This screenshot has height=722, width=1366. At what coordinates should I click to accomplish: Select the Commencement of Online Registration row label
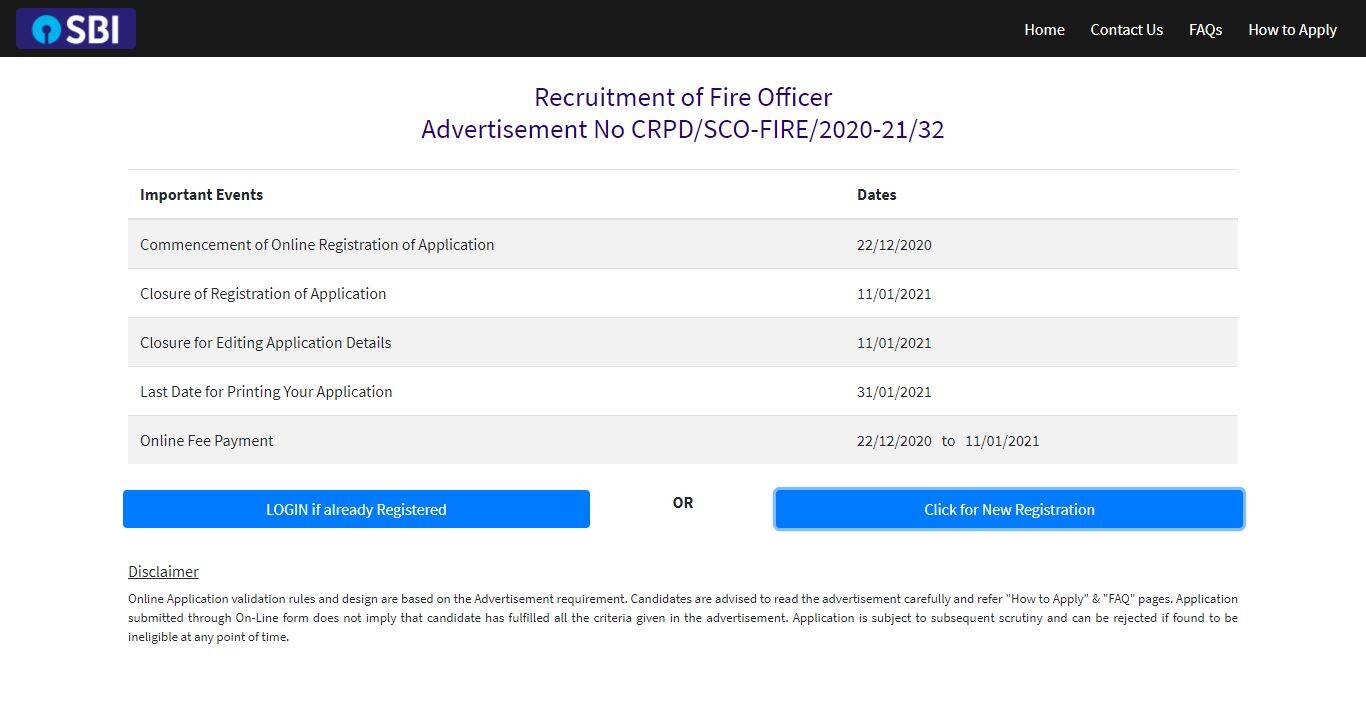tap(317, 245)
